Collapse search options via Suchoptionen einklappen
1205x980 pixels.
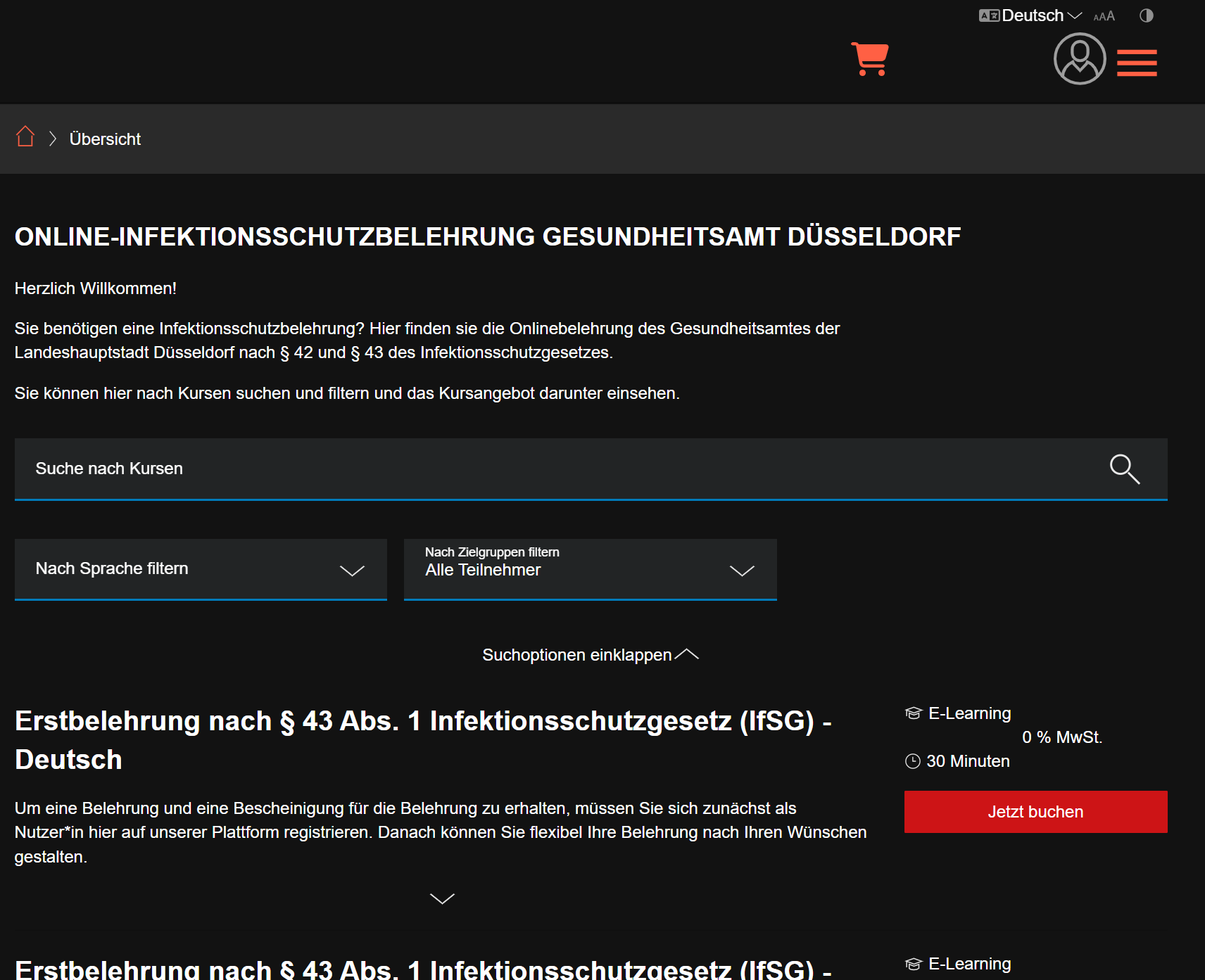pyautogui.click(x=590, y=655)
